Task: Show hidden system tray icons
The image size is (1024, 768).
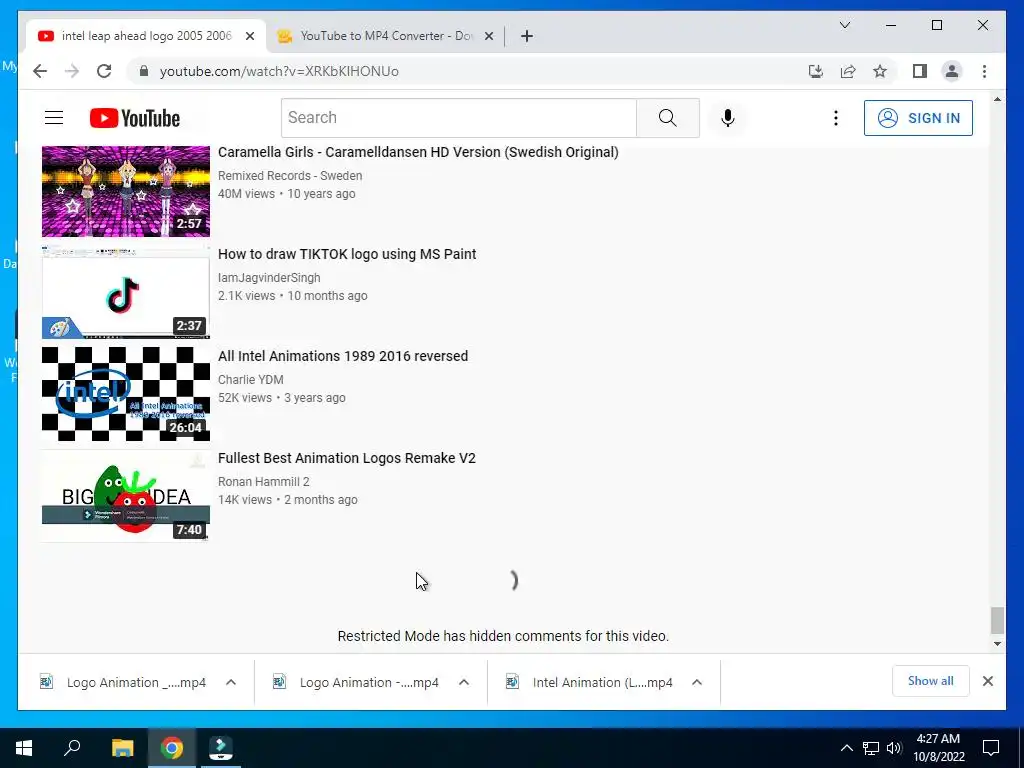Action: [846, 748]
